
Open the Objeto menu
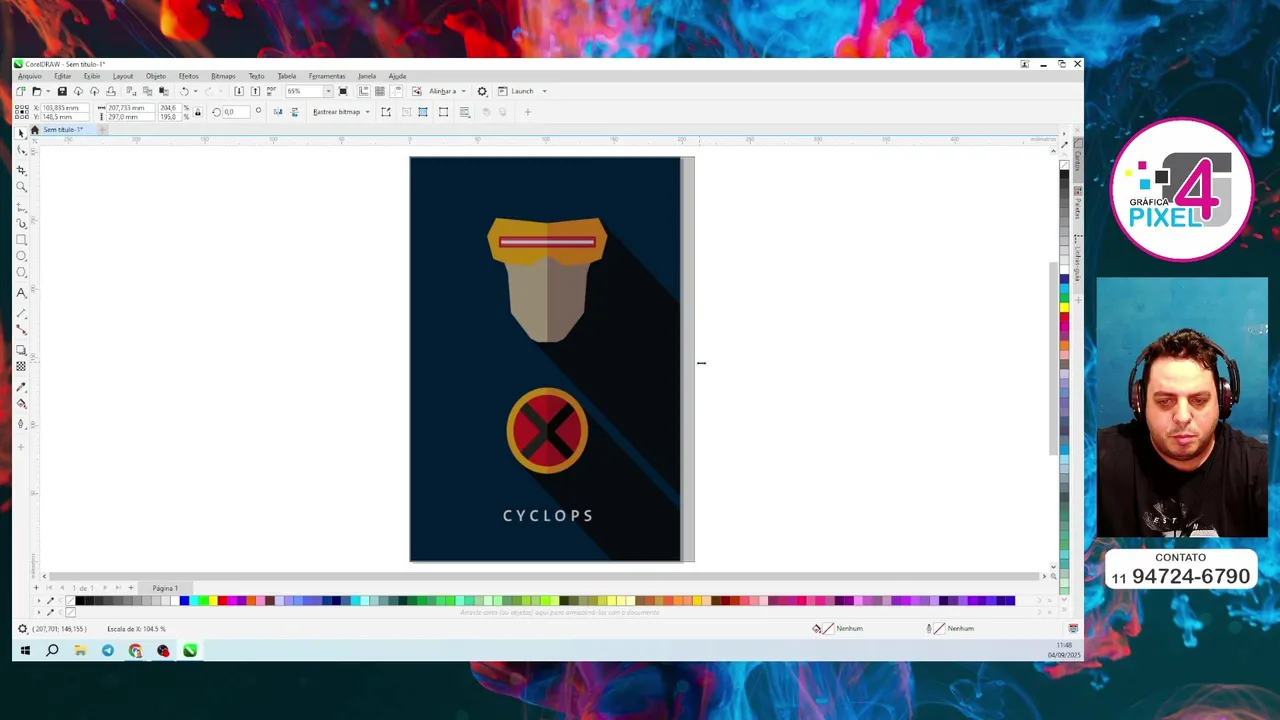coord(155,76)
